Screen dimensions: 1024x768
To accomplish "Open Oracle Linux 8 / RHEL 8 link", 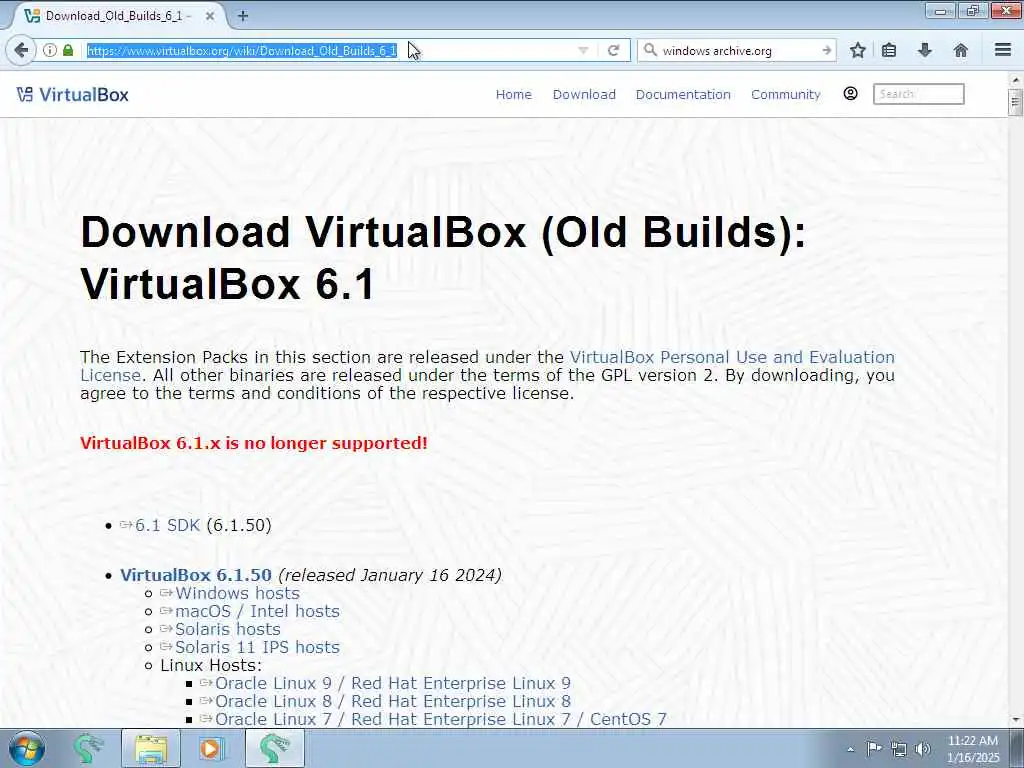I will coord(392,701).
